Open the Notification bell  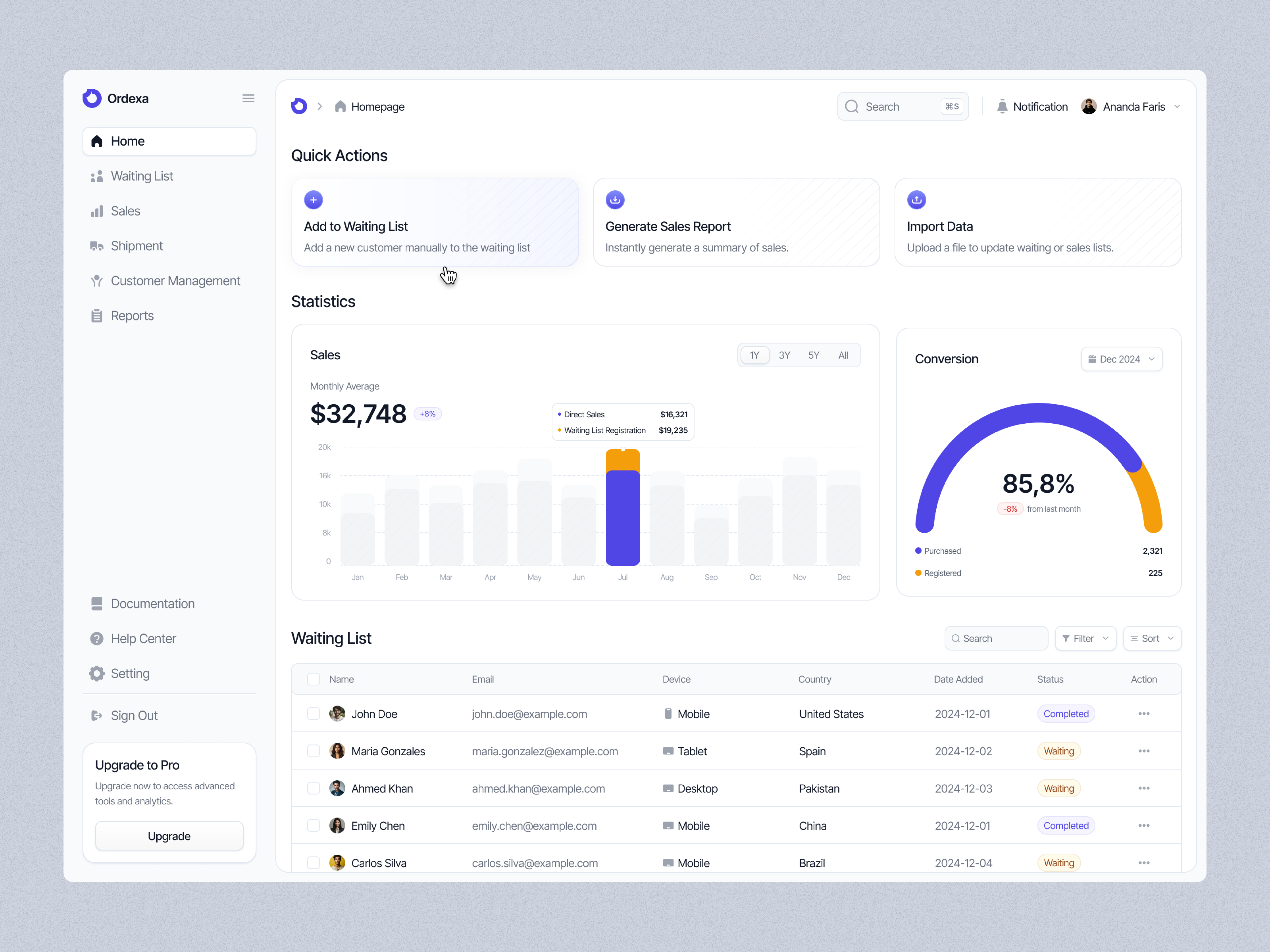point(1003,106)
